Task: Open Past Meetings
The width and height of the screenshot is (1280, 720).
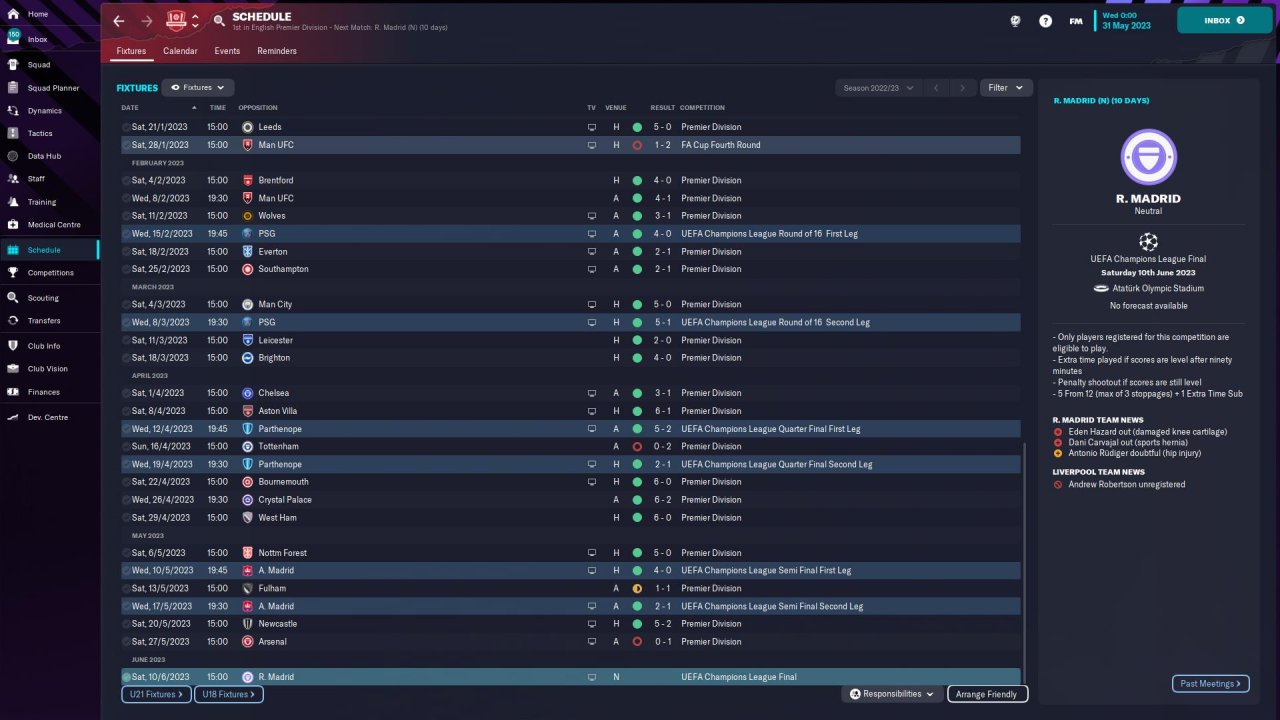Action: coord(1211,684)
